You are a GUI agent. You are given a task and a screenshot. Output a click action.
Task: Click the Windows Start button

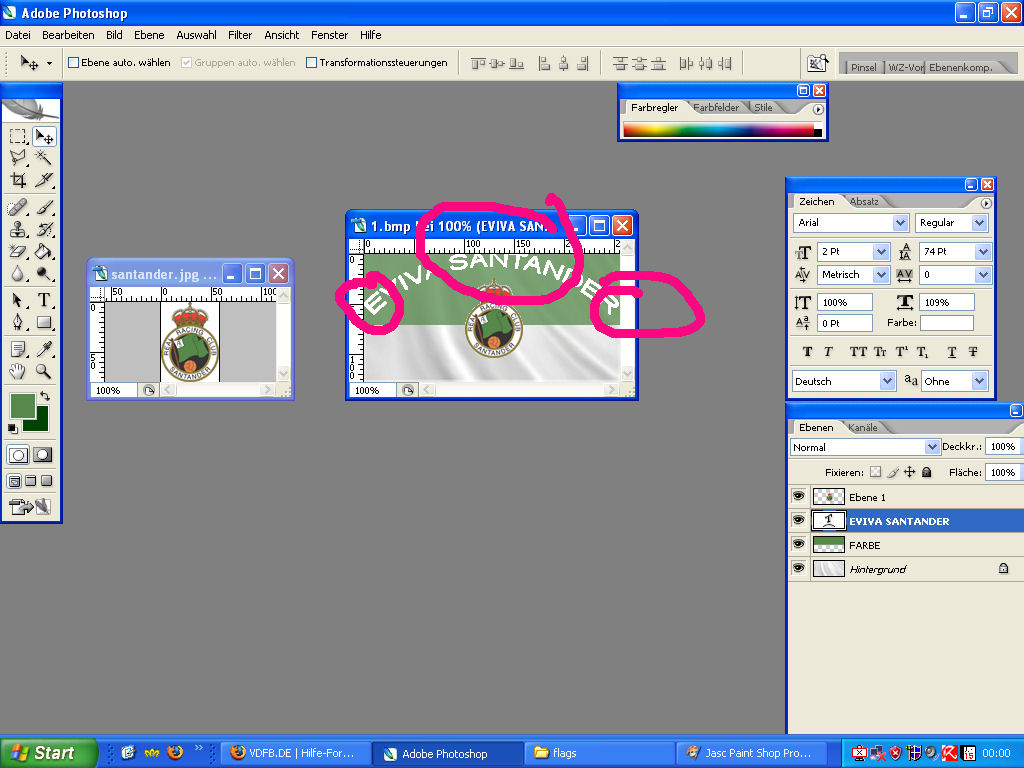tap(48, 753)
